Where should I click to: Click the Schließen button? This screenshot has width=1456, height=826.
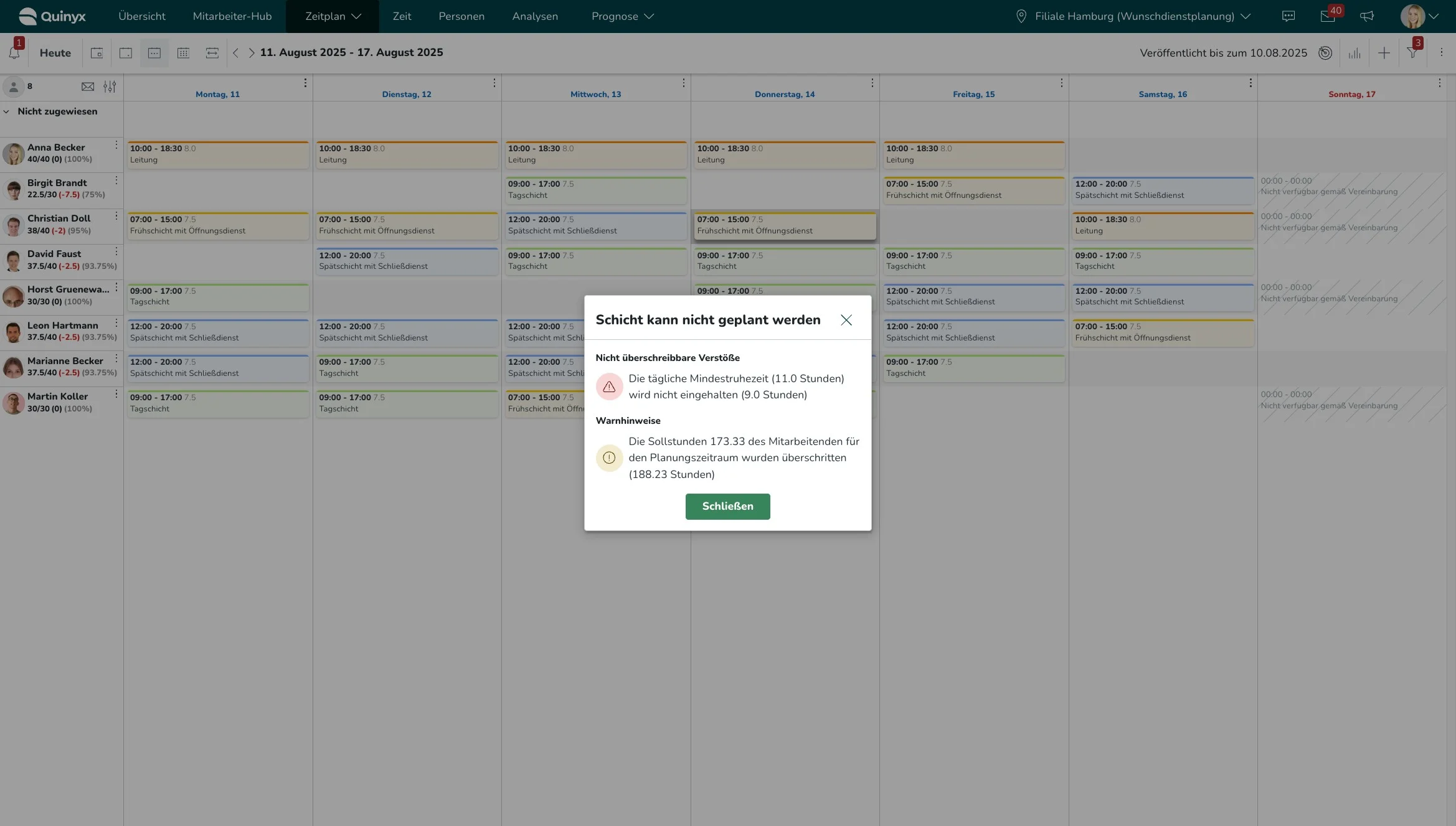(727, 506)
